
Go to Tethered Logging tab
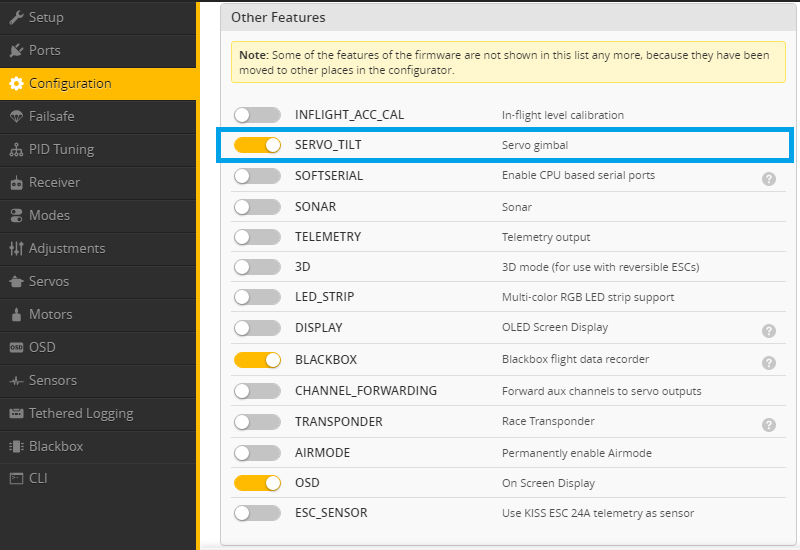(x=80, y=413)
